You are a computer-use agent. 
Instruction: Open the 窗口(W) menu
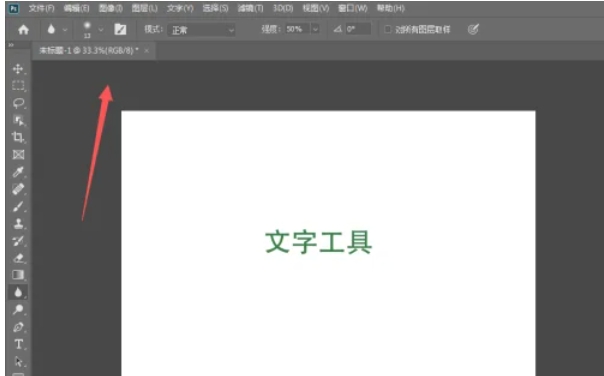[x=352, y=8]
